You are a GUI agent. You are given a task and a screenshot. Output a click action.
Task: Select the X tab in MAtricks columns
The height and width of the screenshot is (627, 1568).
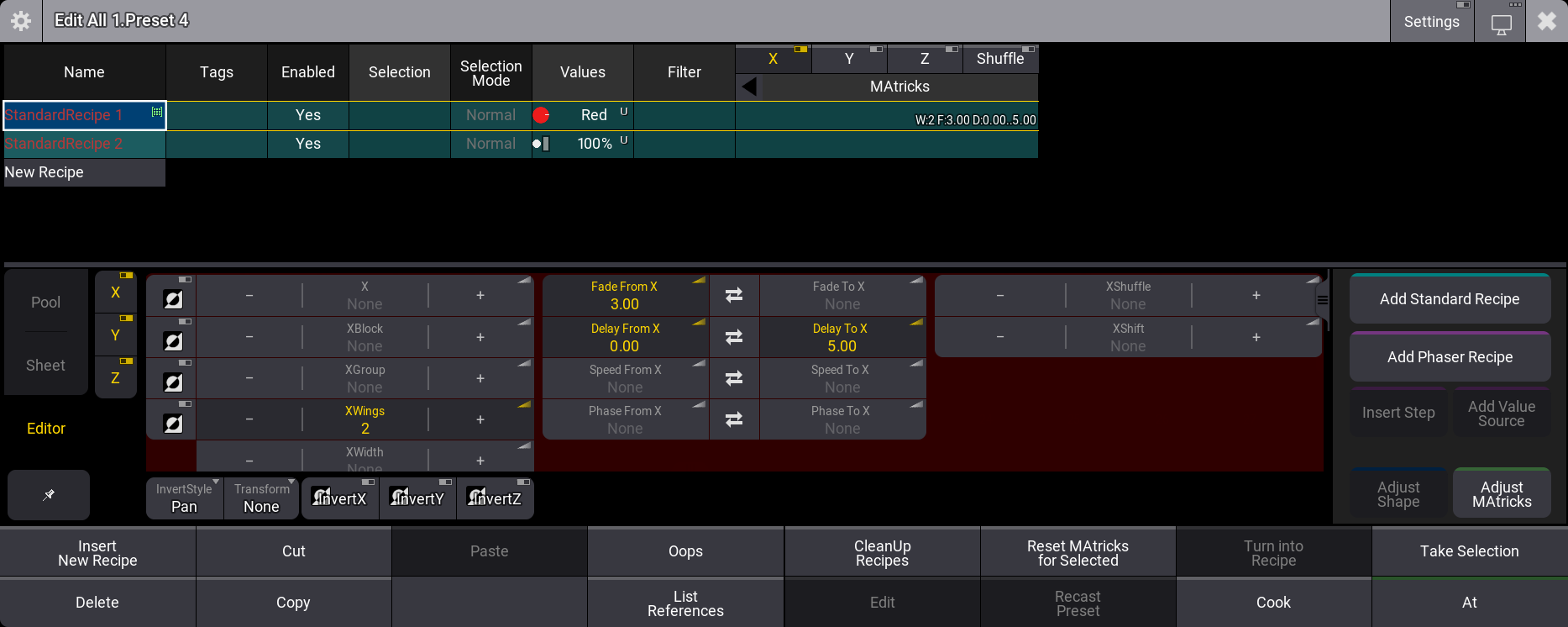773,59
